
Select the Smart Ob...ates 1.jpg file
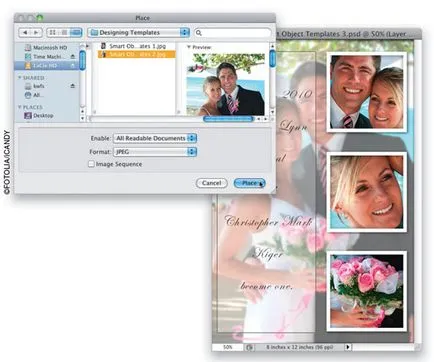tap(137, 46)
